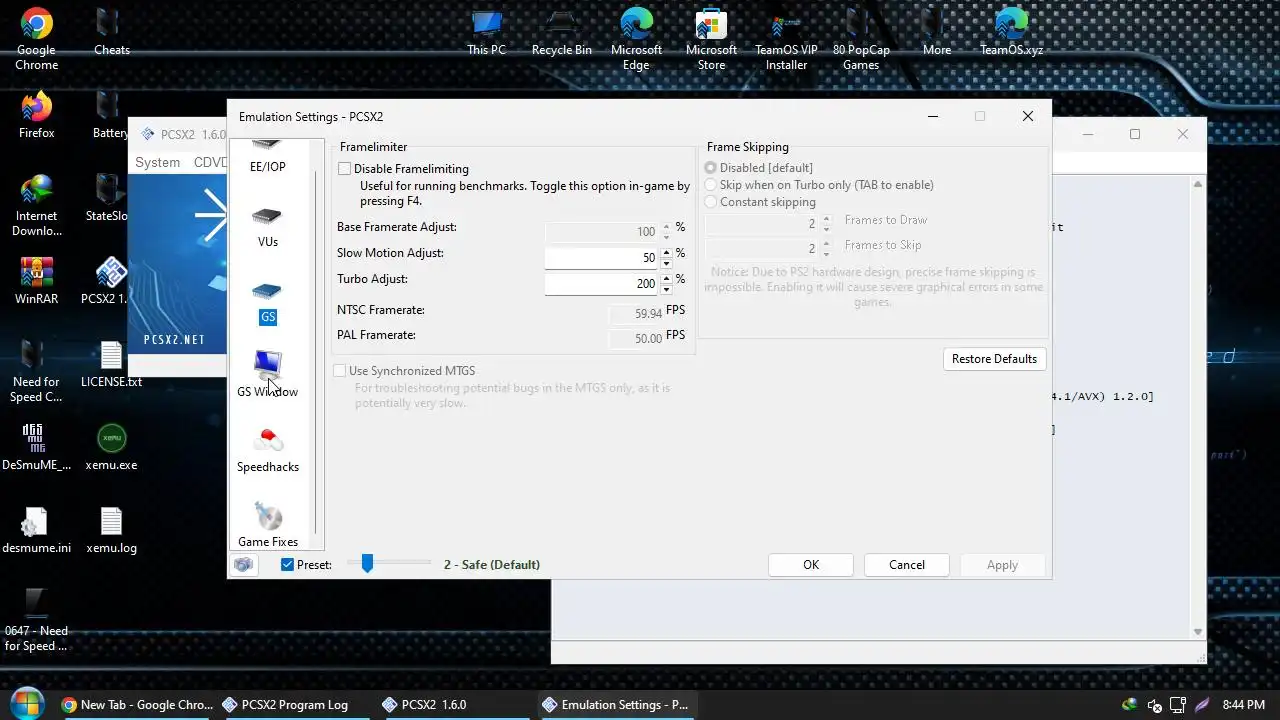Click Cancel in Emulation Settings
This screenshot has width=1280, height=720.
(x=907, y=565)
